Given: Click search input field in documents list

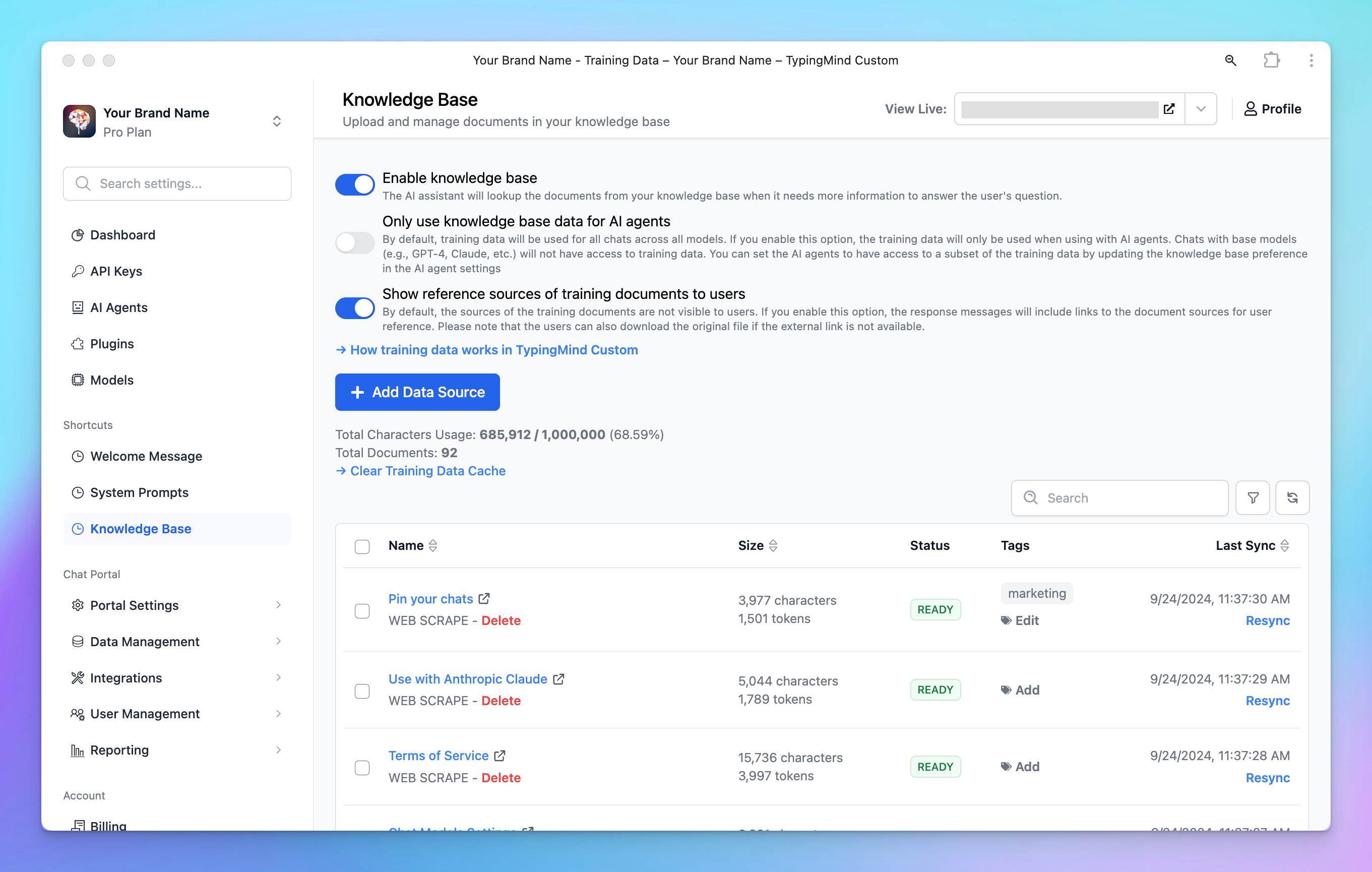Looking at the screenshot, I should tap(1119, 497).
